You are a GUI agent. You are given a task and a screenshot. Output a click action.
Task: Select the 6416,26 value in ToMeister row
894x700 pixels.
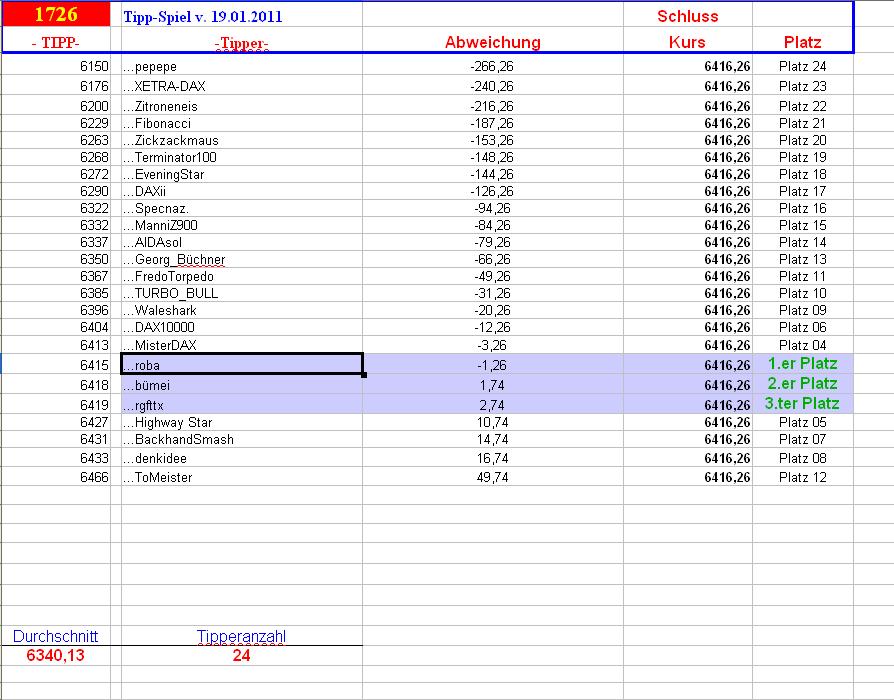pyautogui.click(x=727, y=477)
